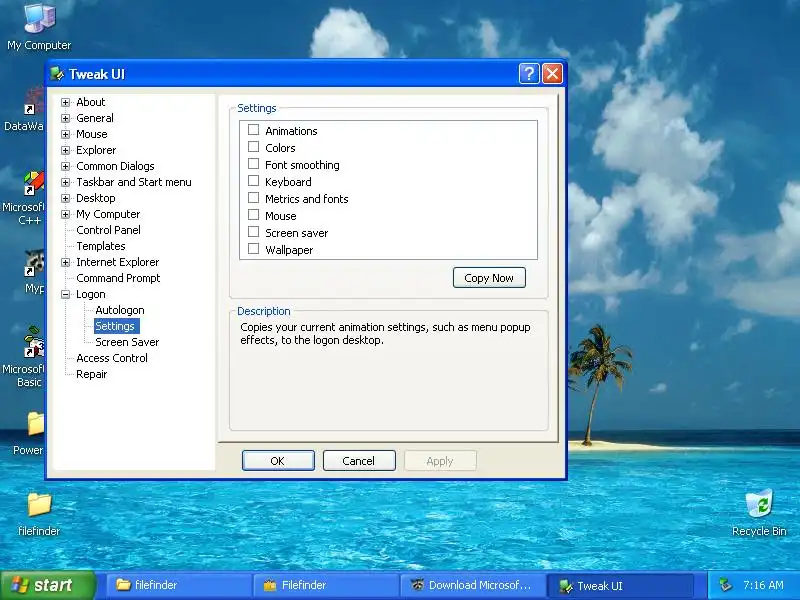Screen dimensions: 800x600
Task: Click the Cancel button
Action: tap(359, 461)
